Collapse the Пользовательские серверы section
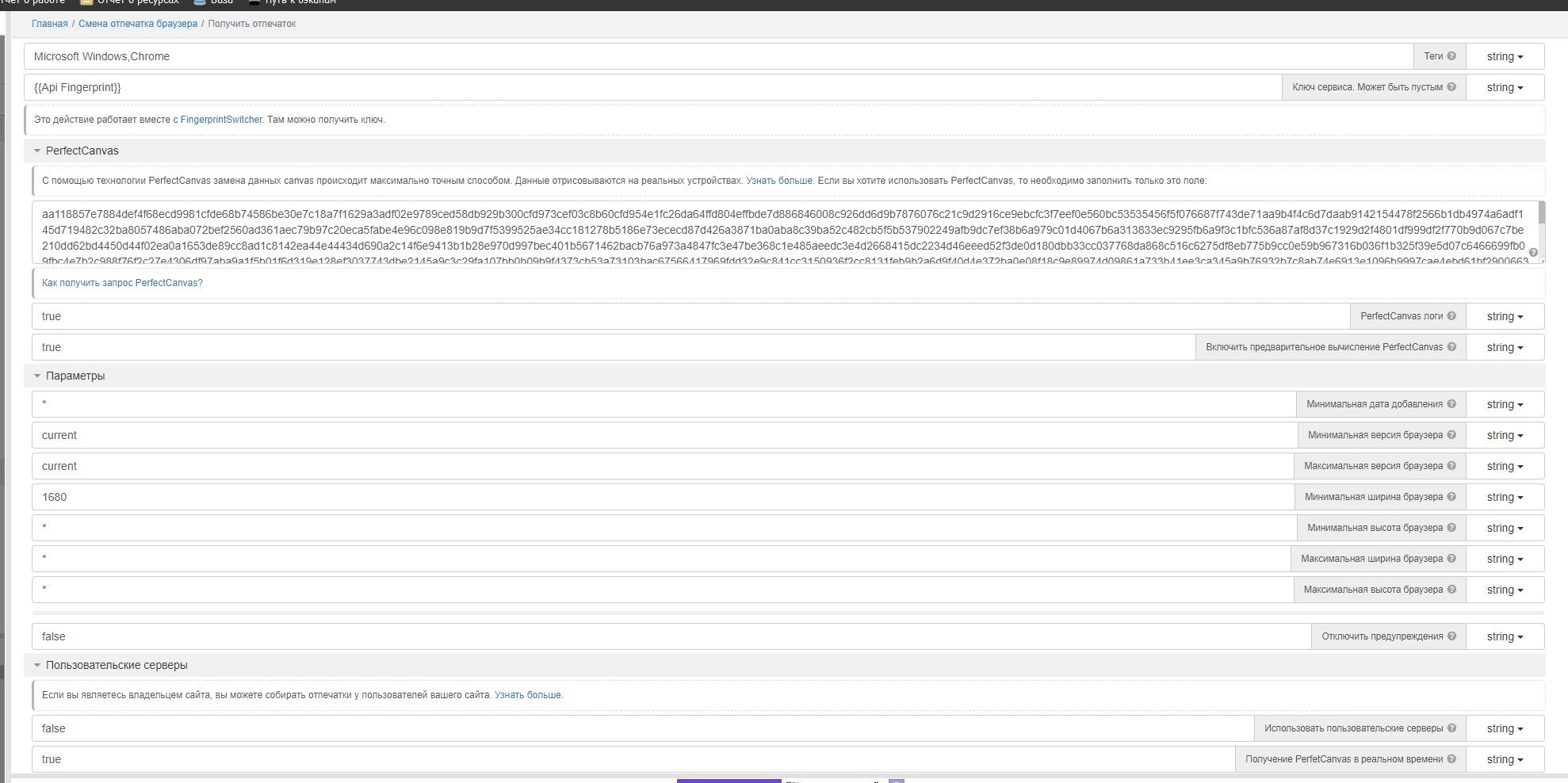 click(37, 665)
